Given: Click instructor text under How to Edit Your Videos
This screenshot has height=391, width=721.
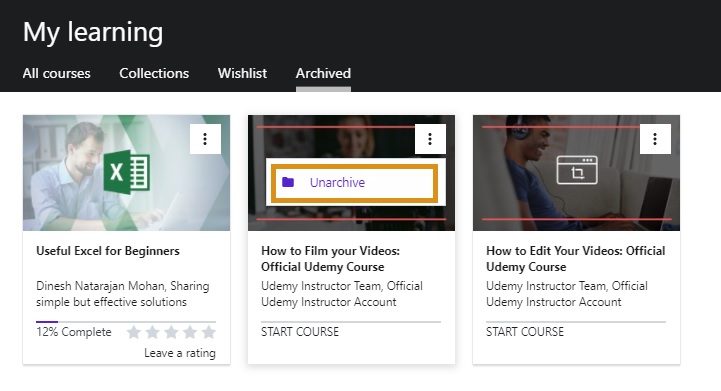Looking at the screenshot, I should point(566,294).
